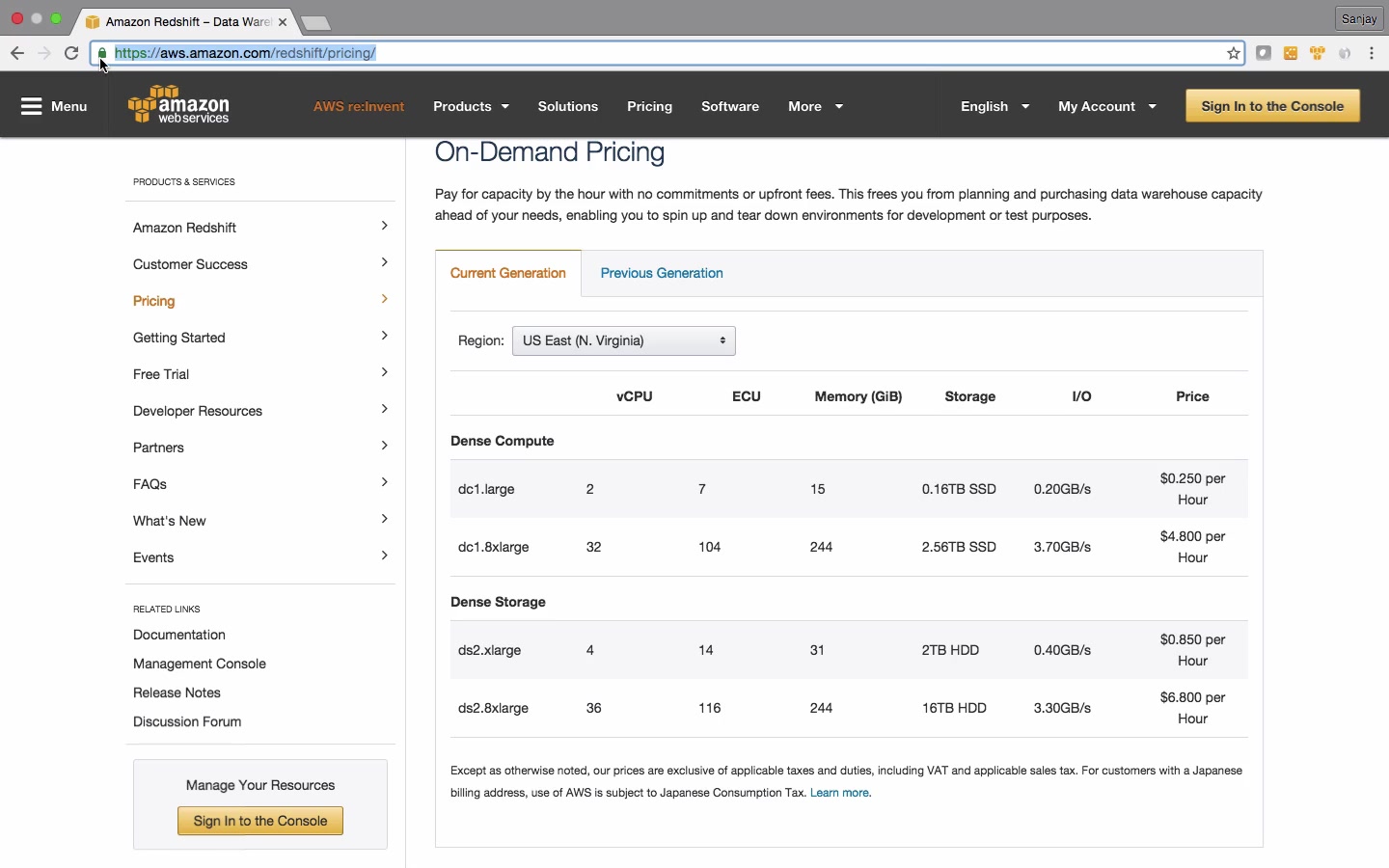Open the English language dropdown

tap(994, 107)
